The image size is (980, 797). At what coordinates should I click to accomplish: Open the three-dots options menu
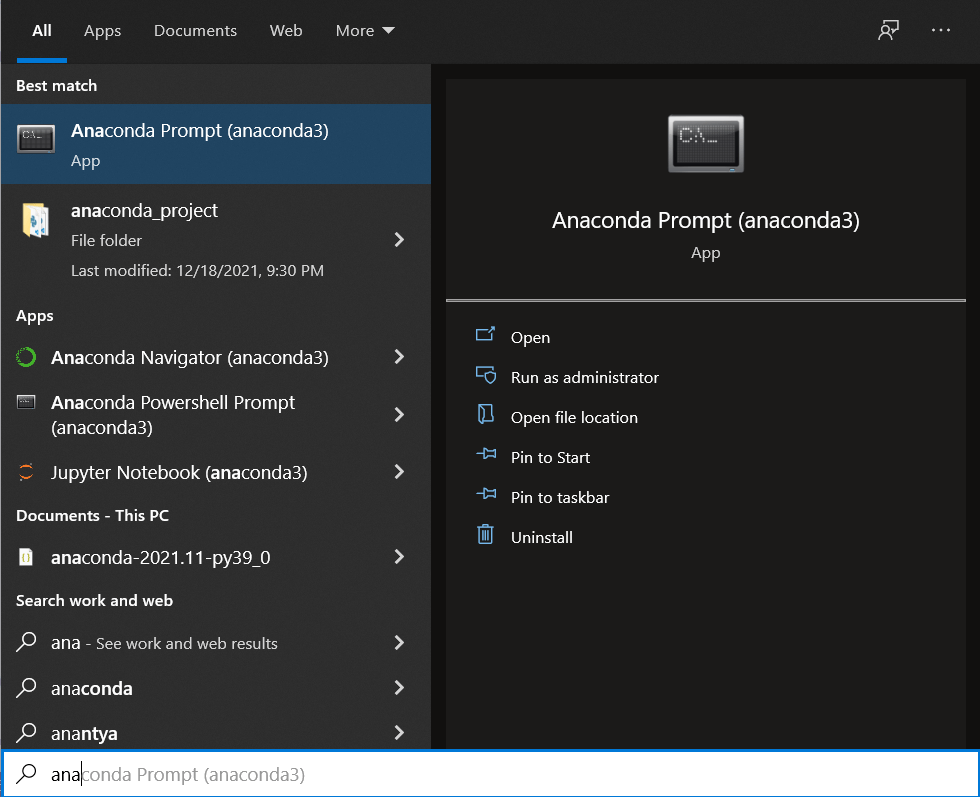coord(940,30)
